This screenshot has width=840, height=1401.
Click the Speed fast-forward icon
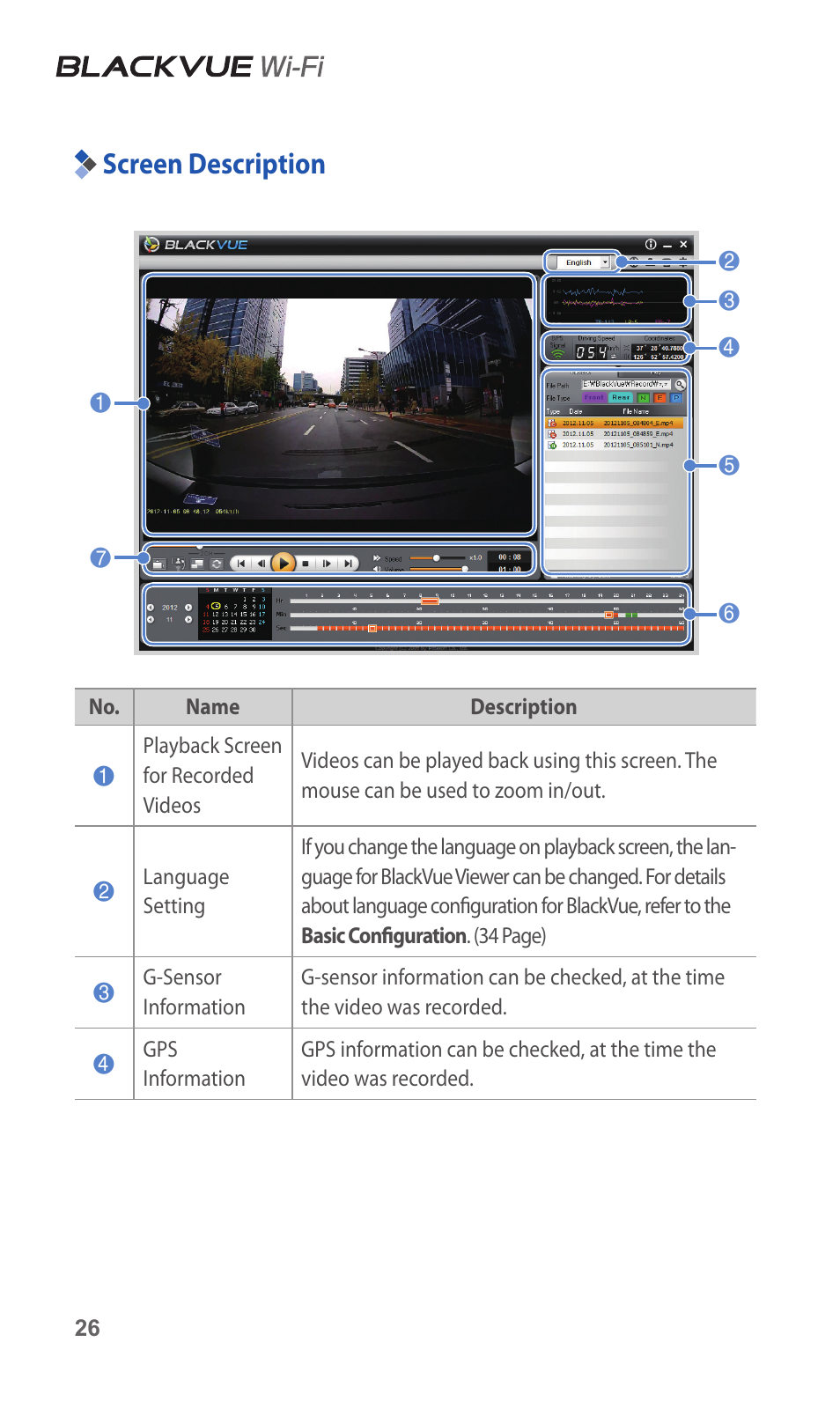(377, 558)
